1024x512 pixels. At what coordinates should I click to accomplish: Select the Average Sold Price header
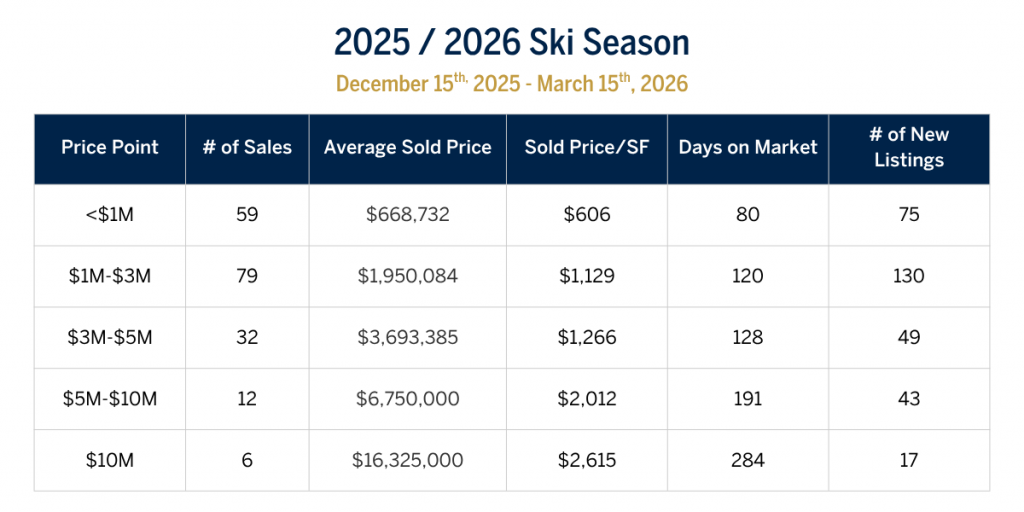coord(407,148)
